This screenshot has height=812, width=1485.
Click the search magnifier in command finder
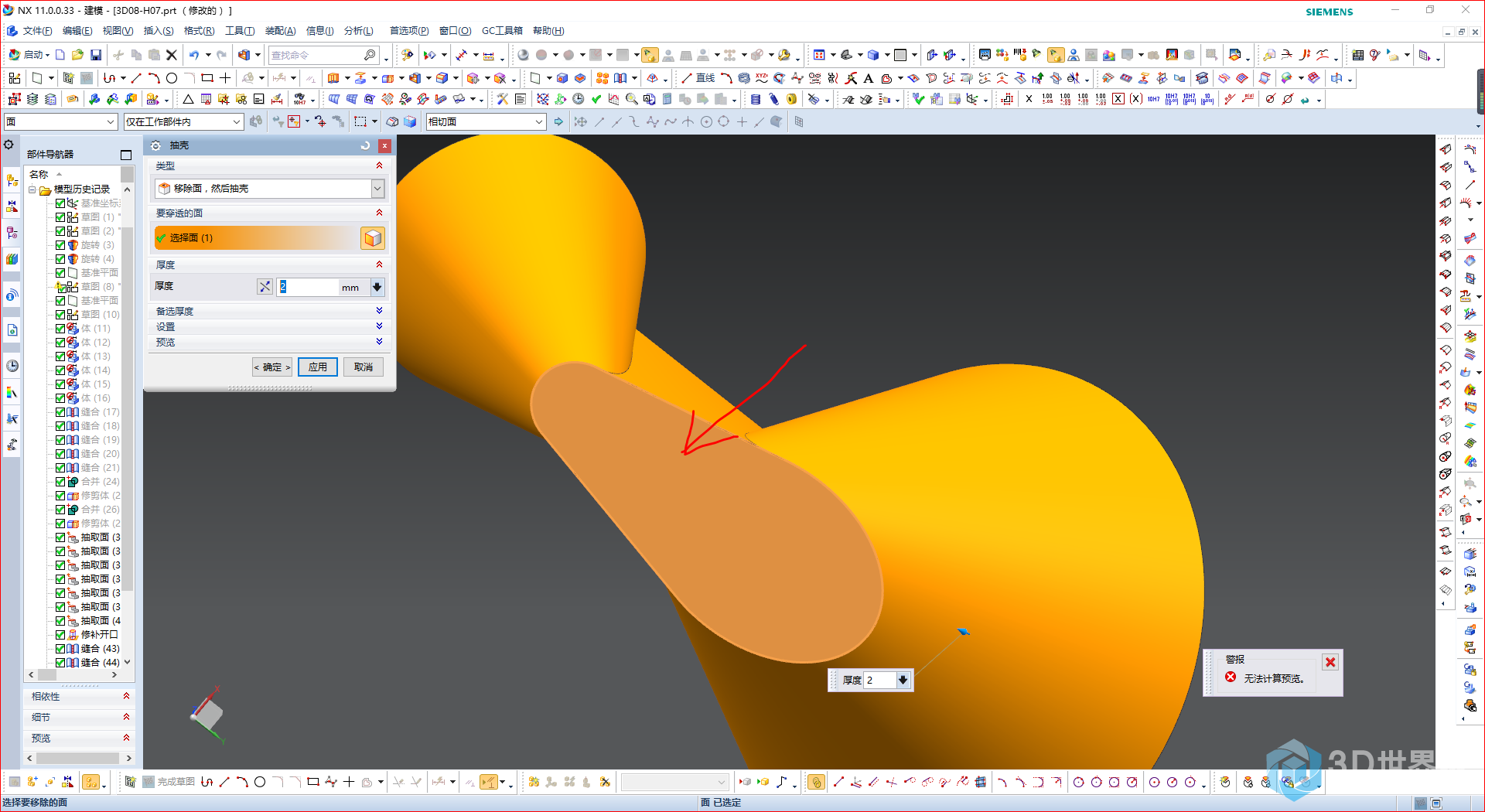point(370,55)
